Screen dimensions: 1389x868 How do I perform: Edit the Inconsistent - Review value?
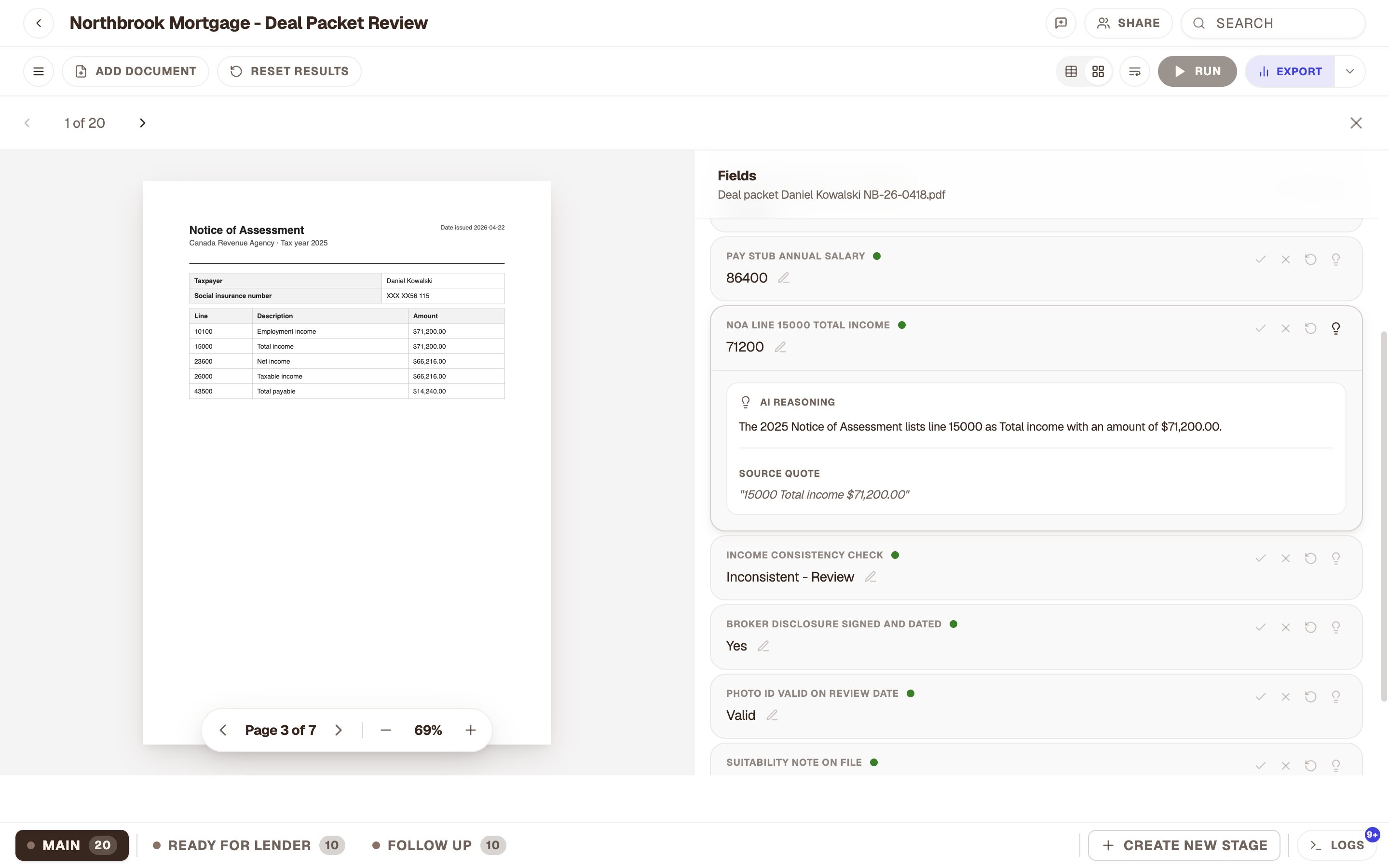click(x=870, y=577)
